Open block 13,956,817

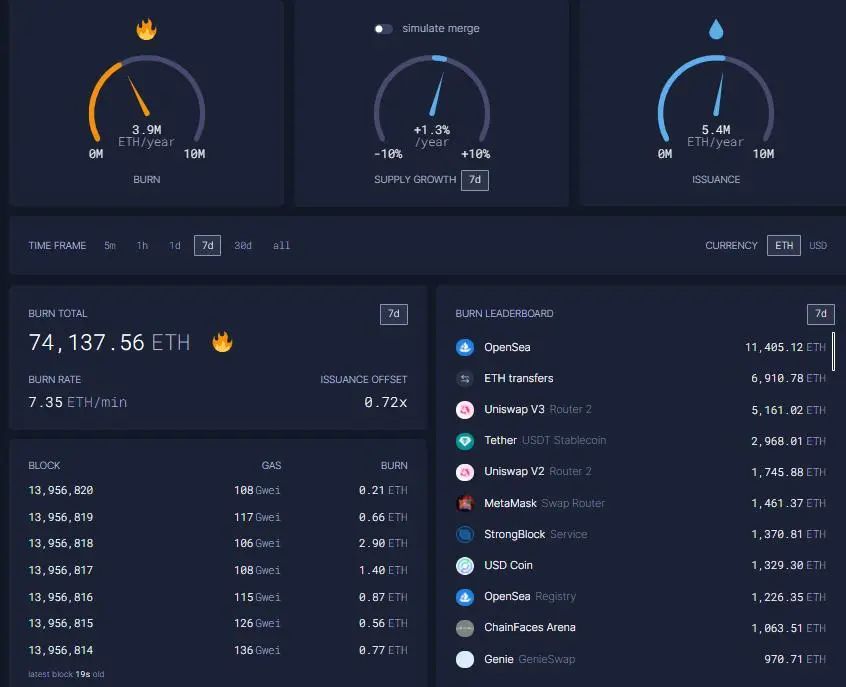(60, 570)
